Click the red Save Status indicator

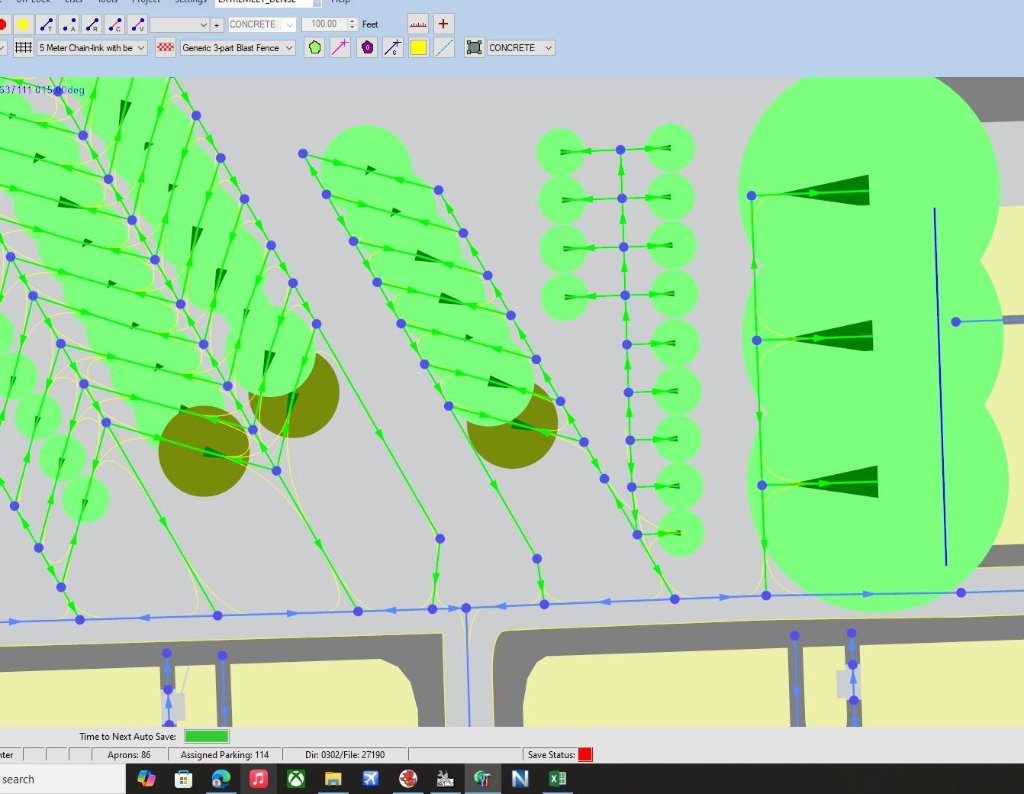[x=585, y=754]
